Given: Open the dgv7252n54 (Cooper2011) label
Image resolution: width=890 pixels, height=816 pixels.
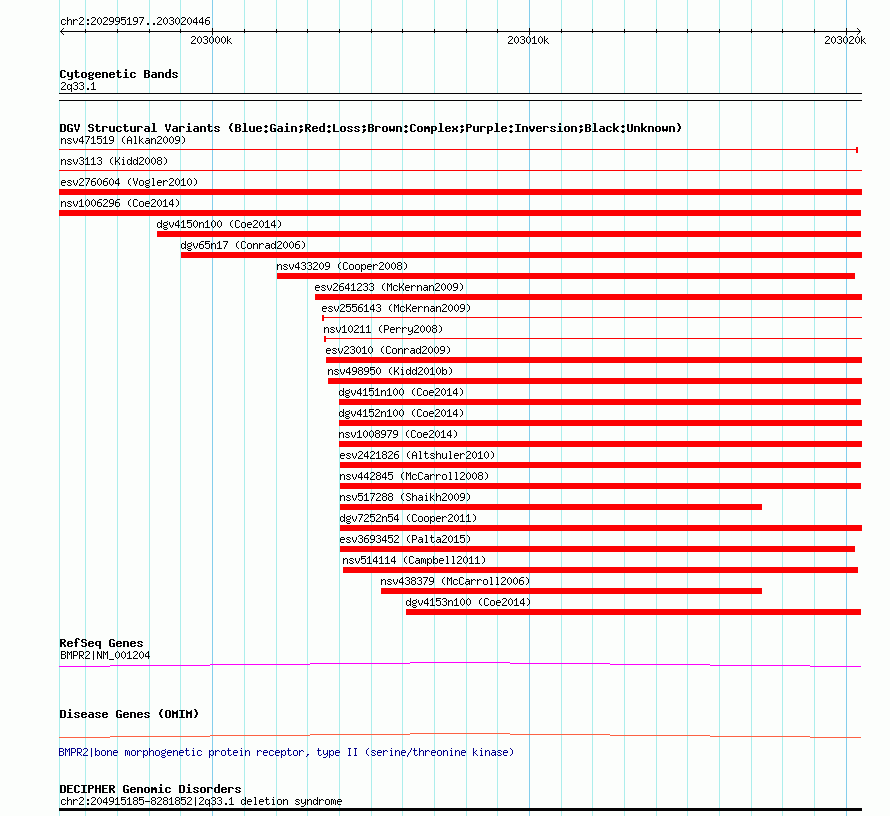Looking at the screenshot, I should pyautogui.click(x=408, y=518).
